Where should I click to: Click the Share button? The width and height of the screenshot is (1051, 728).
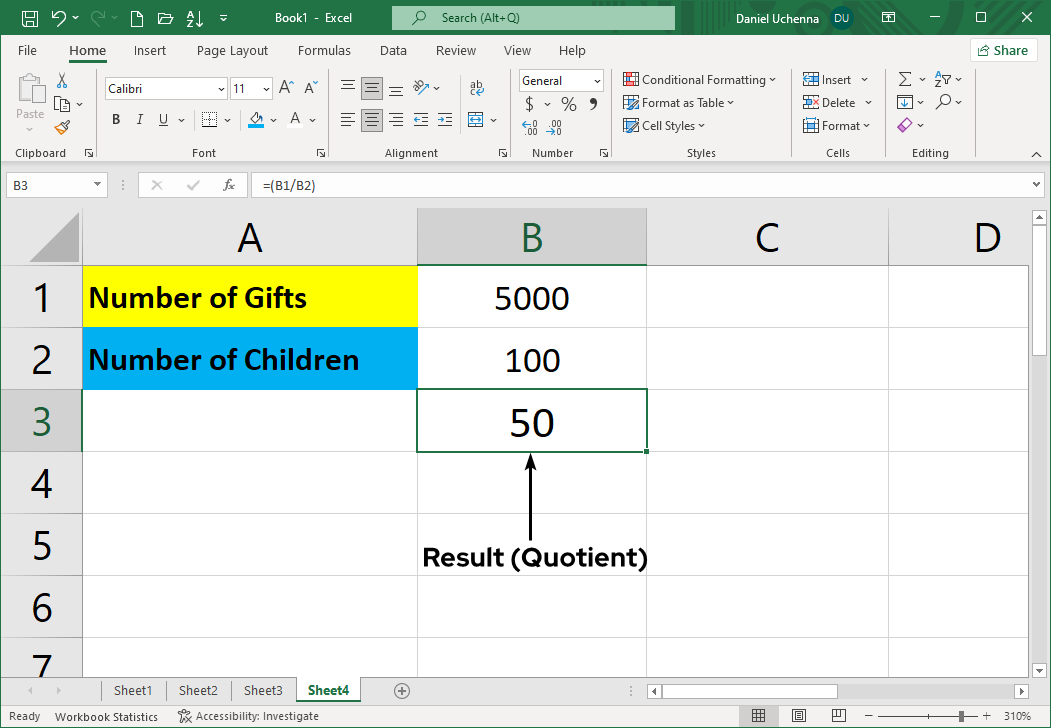point(1003,50)
